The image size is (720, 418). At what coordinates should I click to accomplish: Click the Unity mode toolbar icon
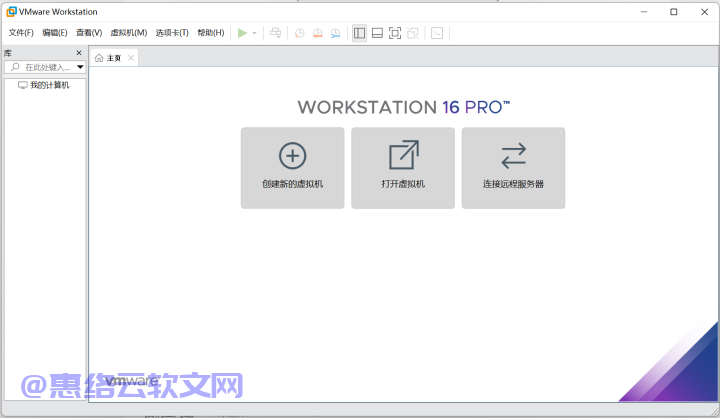pyautogui.click(x=413, y=33)
